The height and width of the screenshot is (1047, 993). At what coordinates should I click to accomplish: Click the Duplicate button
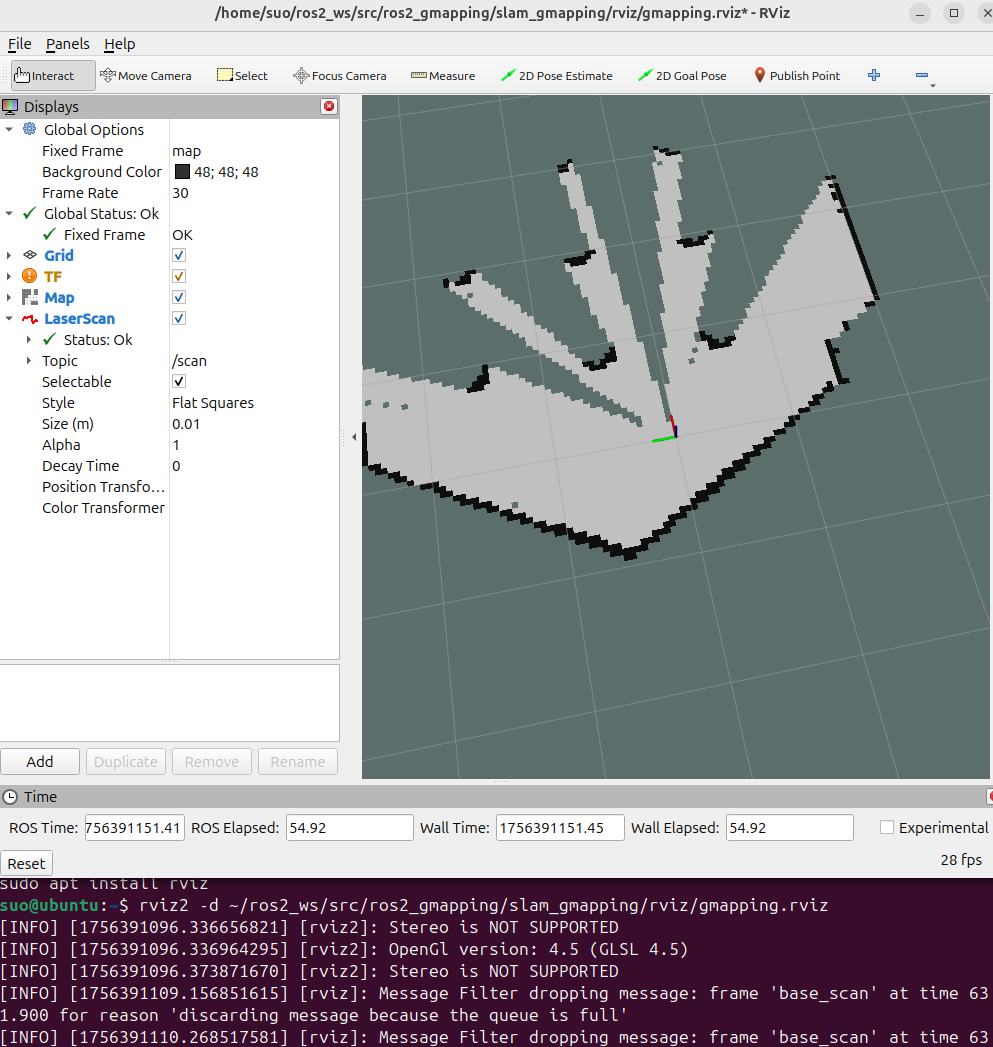pyautogui.click(x=126, y=762)
